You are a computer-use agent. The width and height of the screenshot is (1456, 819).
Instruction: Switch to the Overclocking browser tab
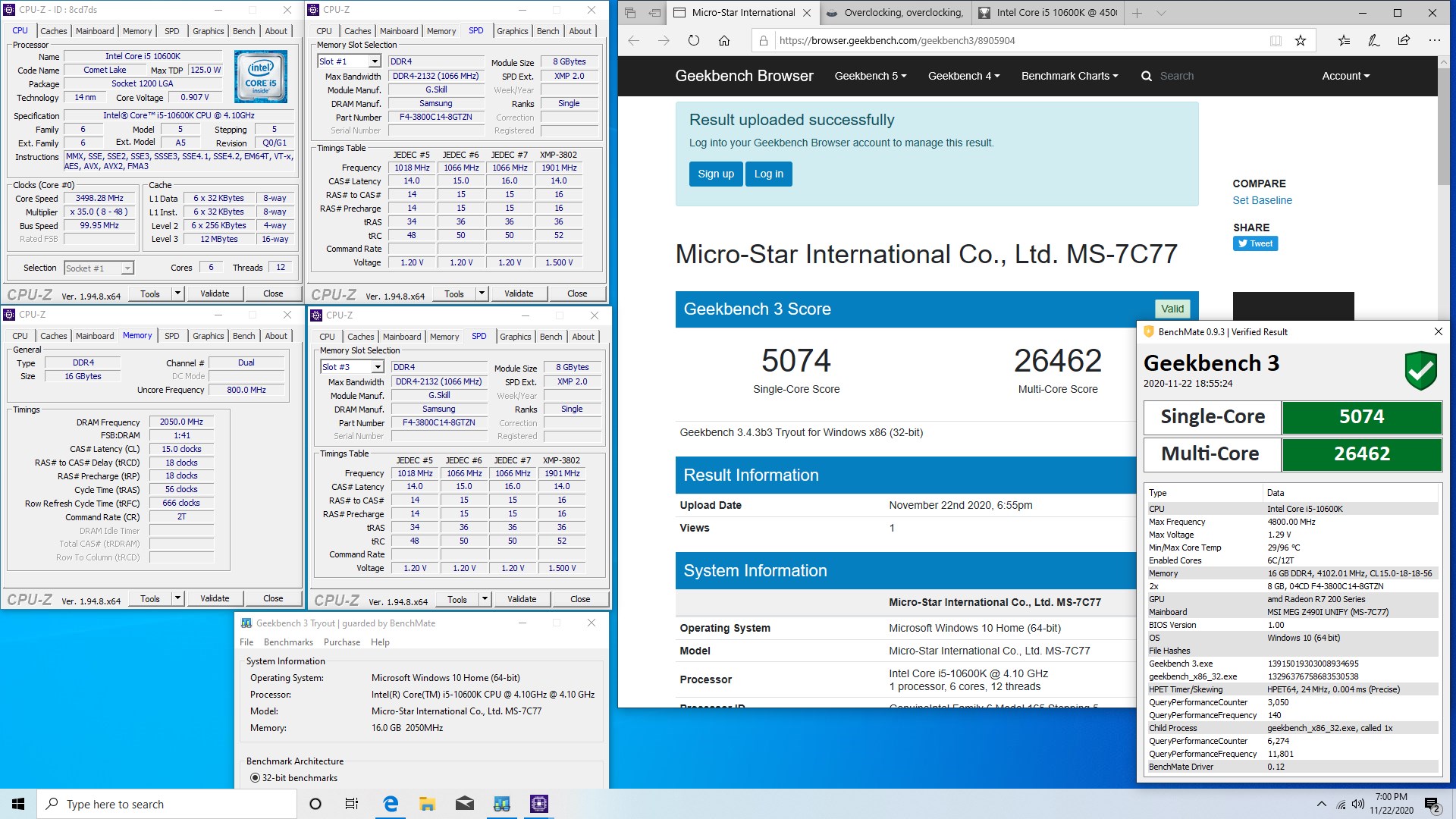[x=895, y=13]
